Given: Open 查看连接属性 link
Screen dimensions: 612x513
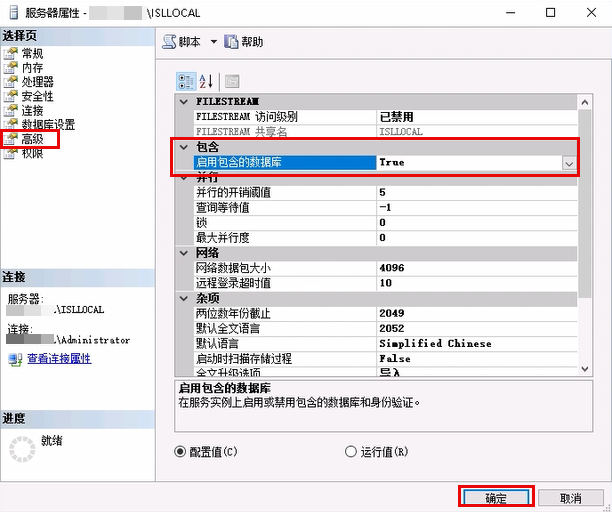Looking at the screenshot, I should tap(59, 358).
